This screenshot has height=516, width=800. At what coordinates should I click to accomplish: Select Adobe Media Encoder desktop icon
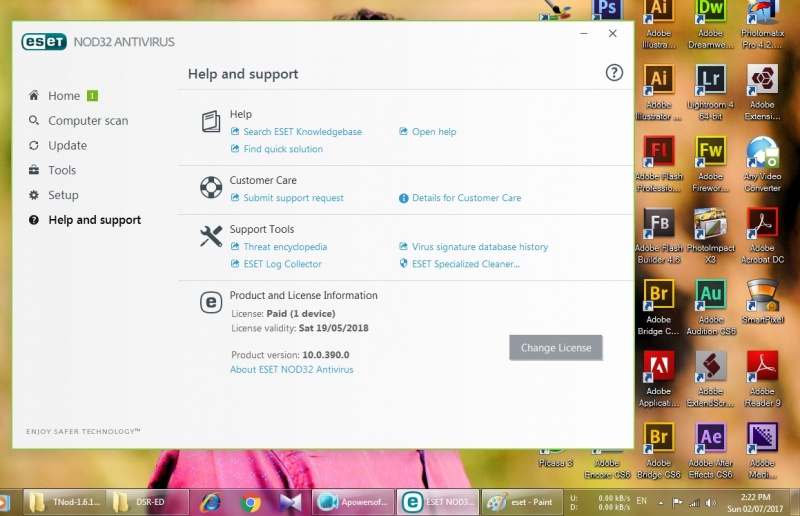[x=762, y=451]
